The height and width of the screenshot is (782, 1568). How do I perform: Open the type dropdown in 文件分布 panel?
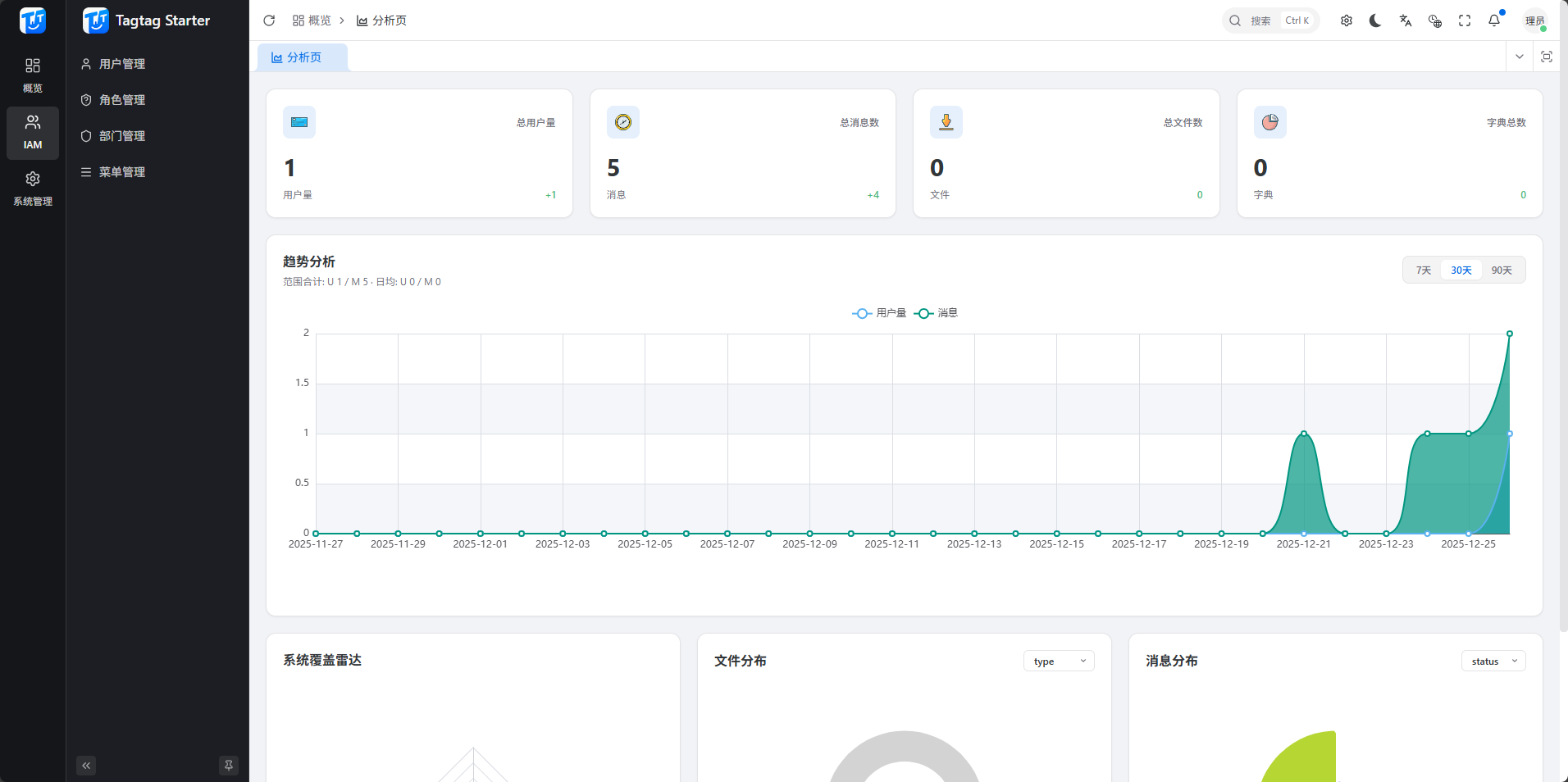(1058, 661)
